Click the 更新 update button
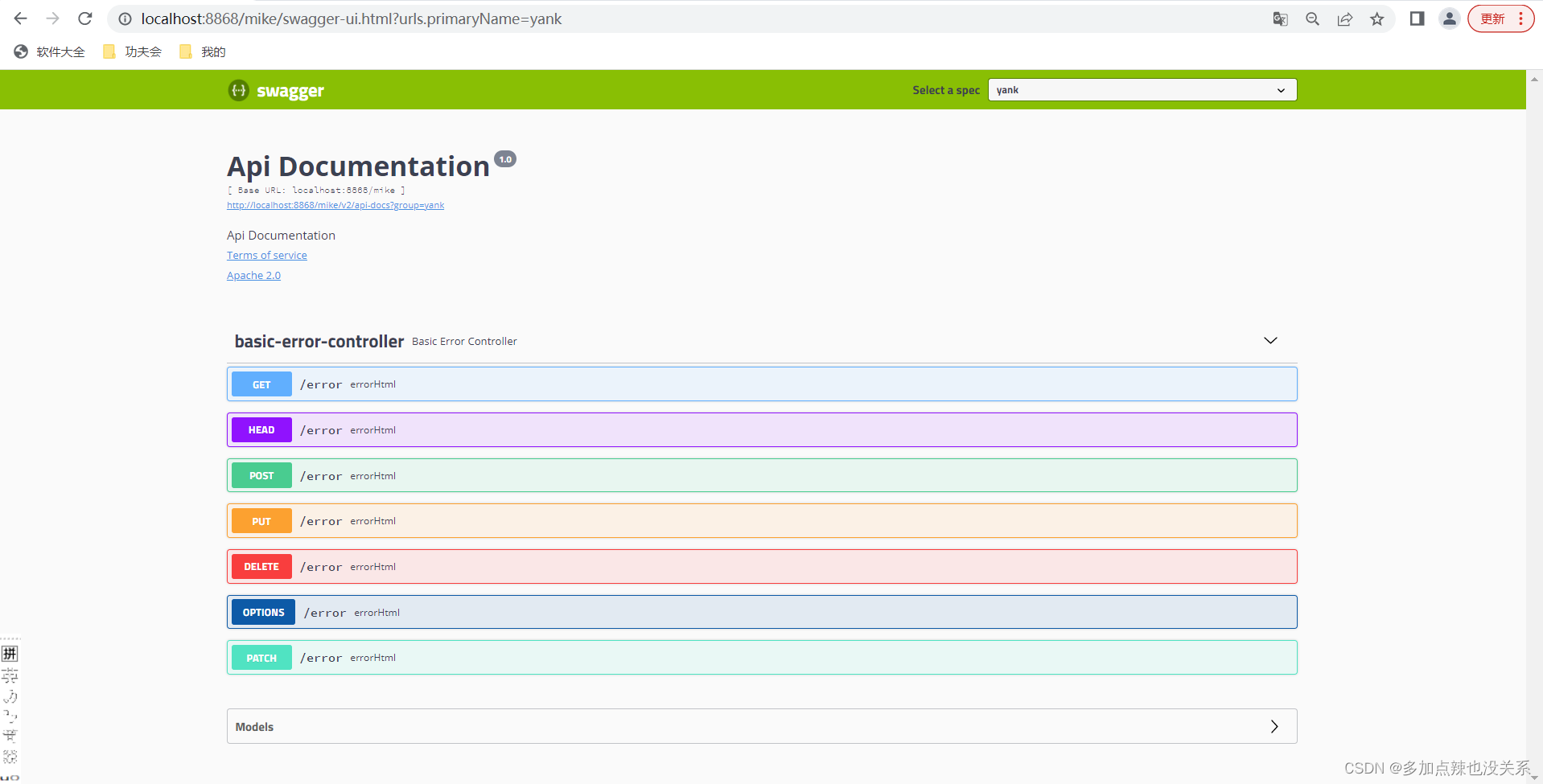1543x784 pixels. click(1492, 18)
